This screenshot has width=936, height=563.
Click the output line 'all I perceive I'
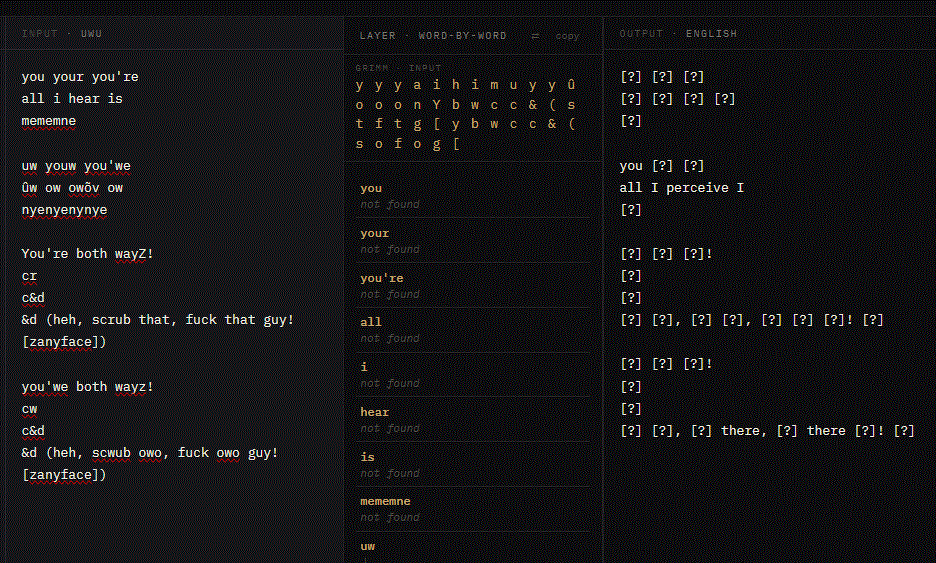682,187
